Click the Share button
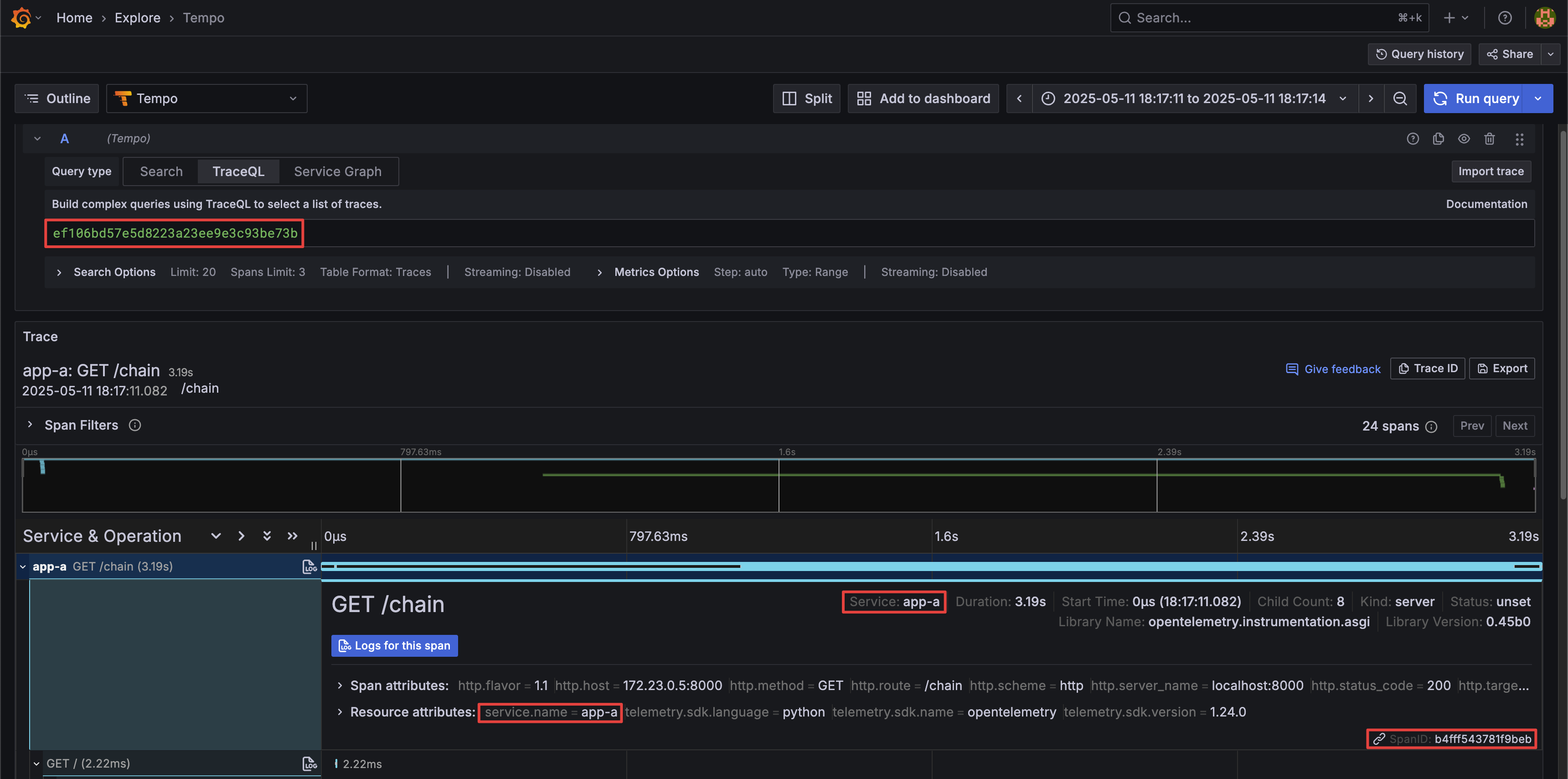Image resolution: width=1568 pixels, height=779 pixels. [x=1510, y=54]
